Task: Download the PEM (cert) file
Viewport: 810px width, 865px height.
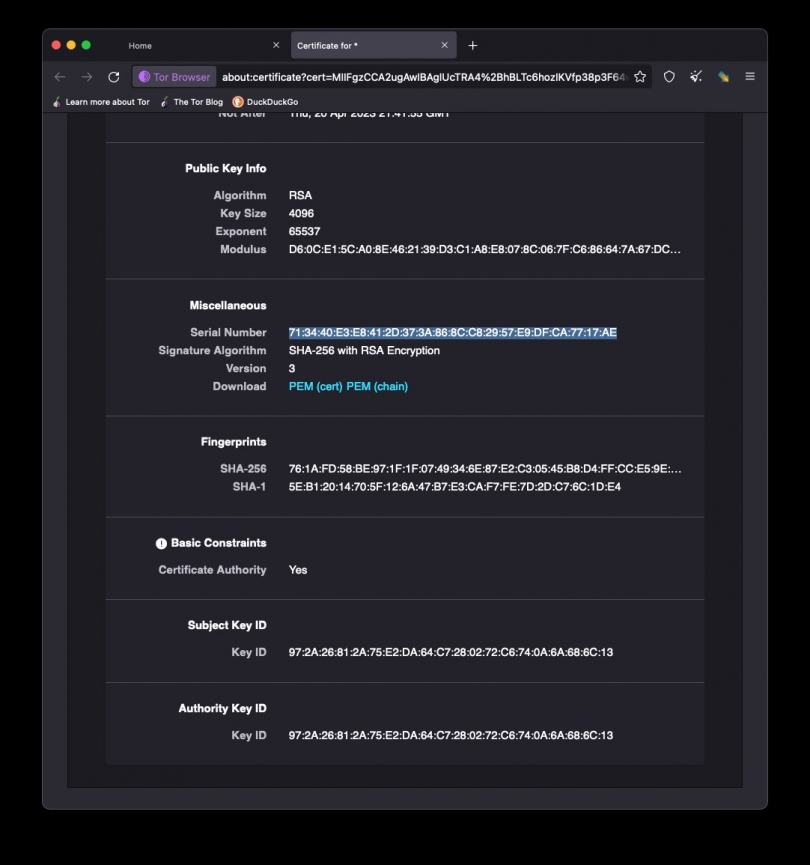Action: (x=315, y=387)
